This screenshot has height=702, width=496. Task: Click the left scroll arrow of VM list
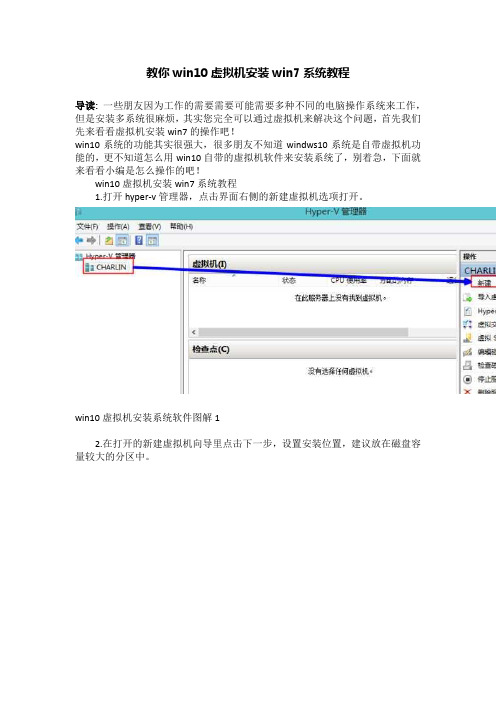click(194, 332)
